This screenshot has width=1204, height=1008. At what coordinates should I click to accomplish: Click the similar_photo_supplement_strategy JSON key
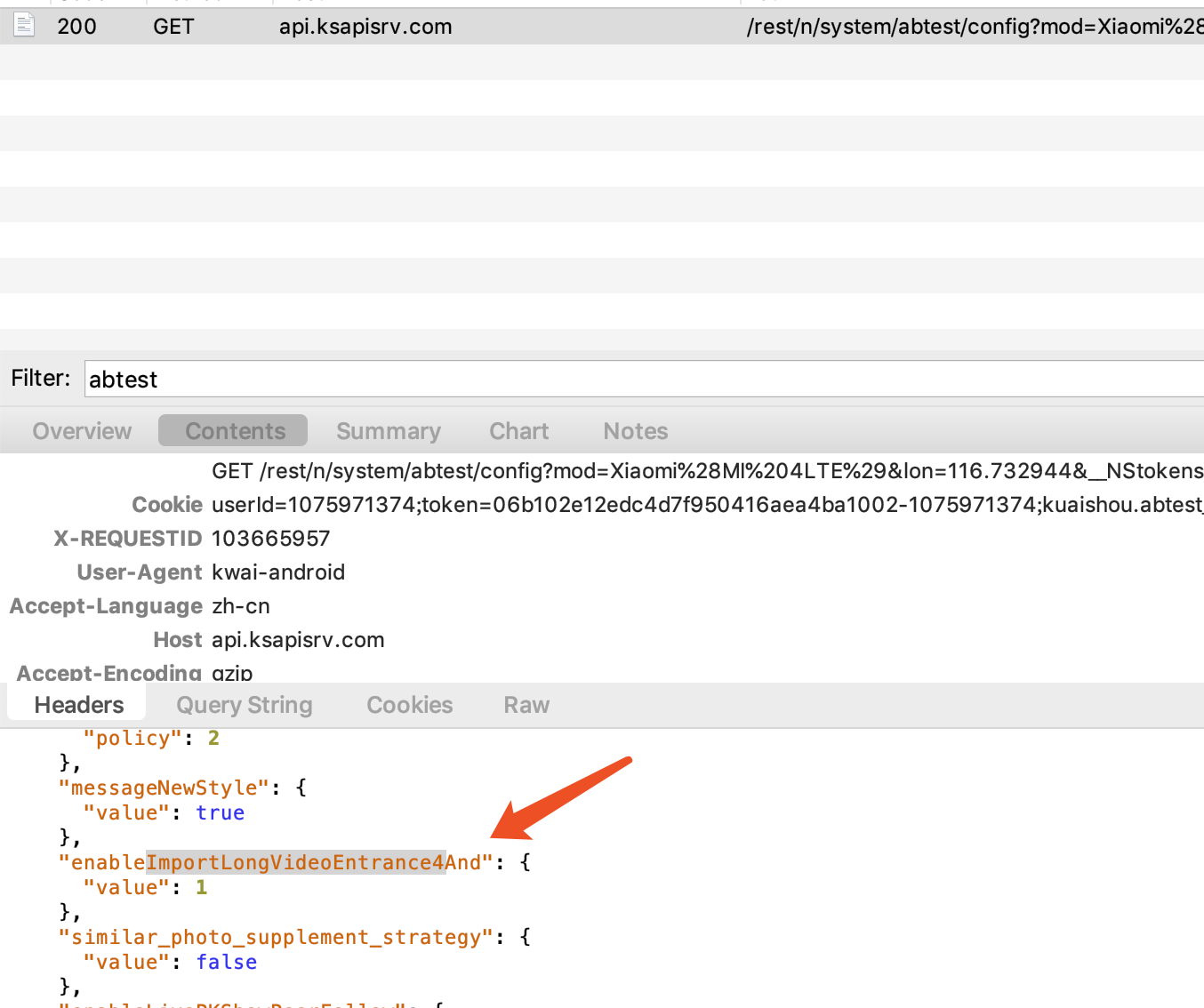click(276, 937)
